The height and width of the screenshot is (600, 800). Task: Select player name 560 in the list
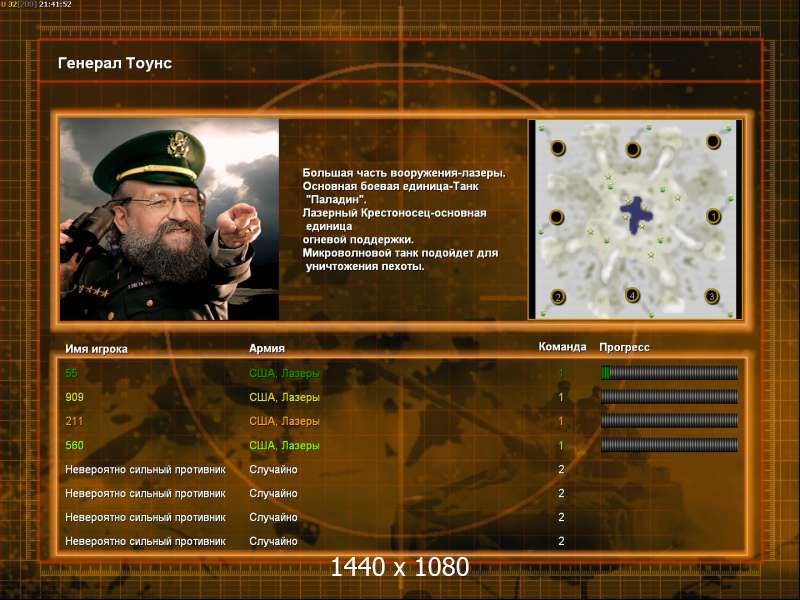(74, 445)
